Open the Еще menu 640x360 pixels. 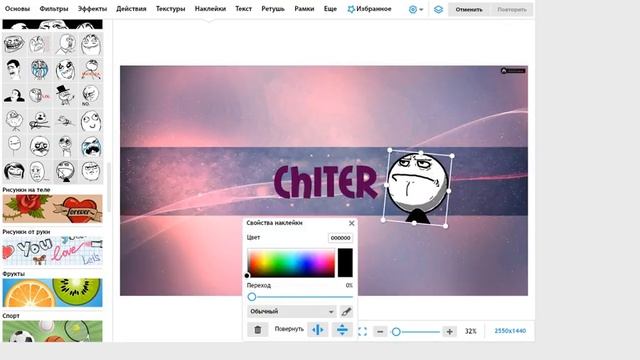(330, 9)
